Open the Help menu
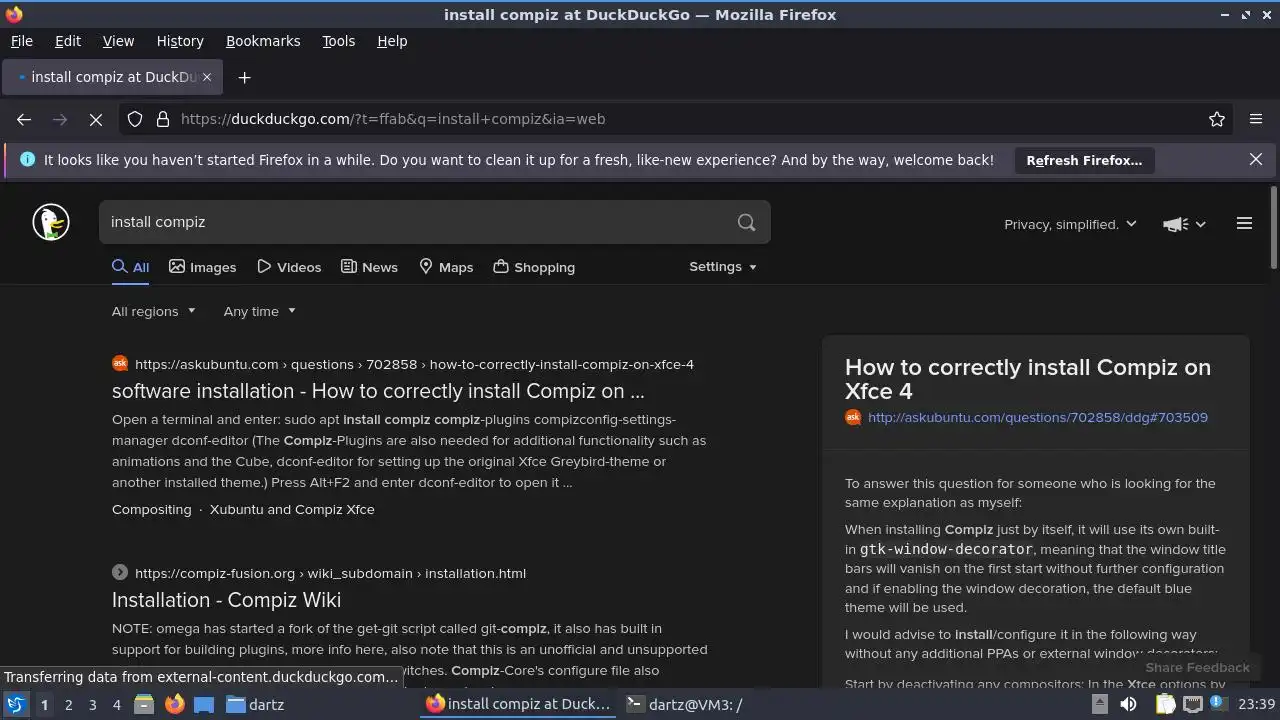This screenshot has width=1280, height=720. click(x=392, y=41)
